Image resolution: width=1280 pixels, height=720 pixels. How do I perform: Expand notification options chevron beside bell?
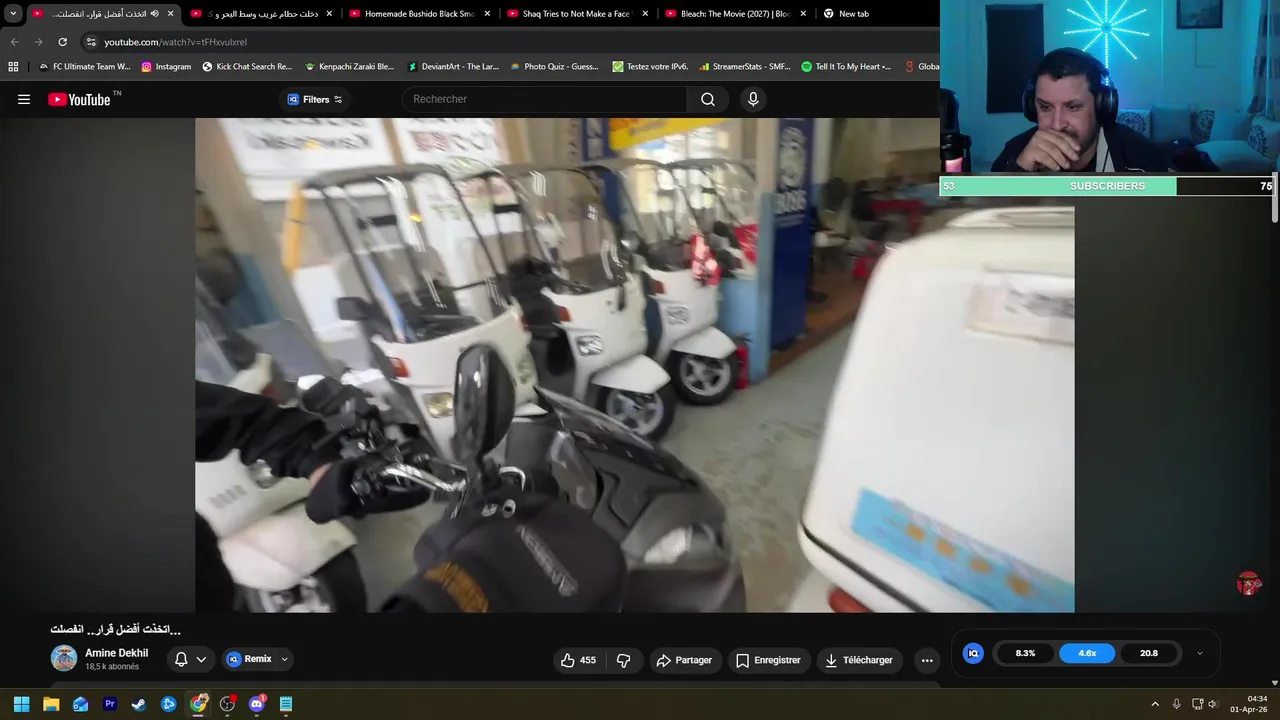pos(201,659)
